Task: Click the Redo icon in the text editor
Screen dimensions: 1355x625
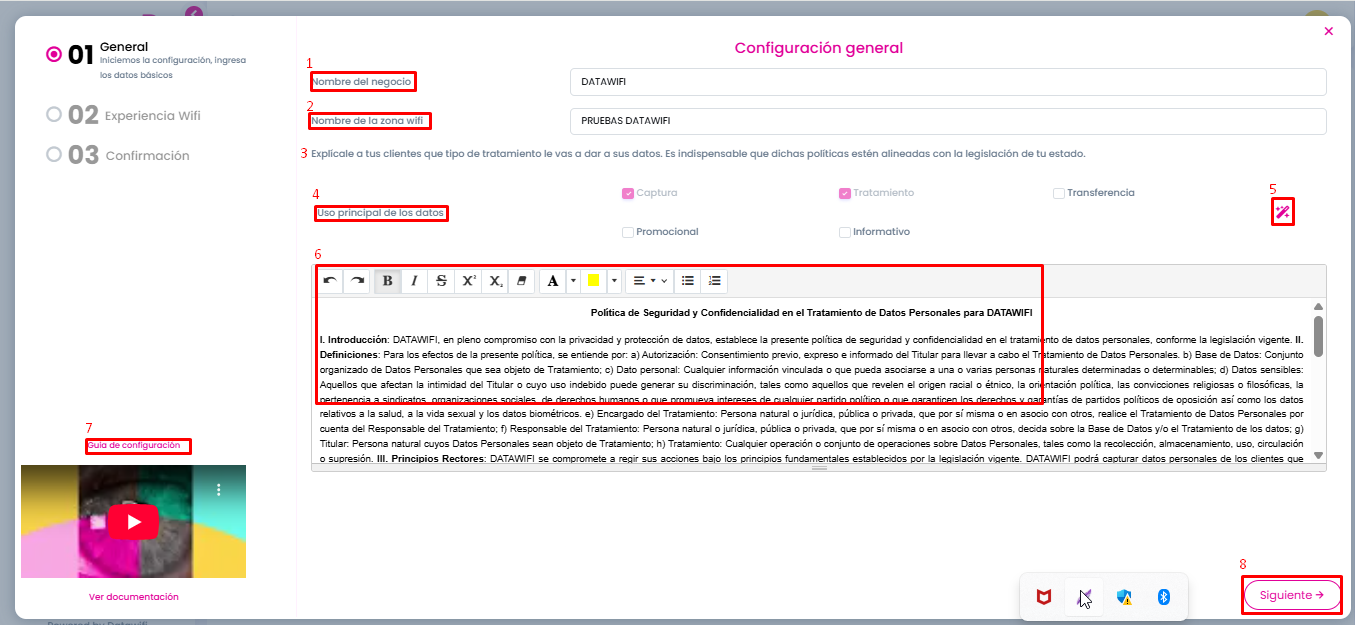Action: pyautogui.click(x=357, y=280)
